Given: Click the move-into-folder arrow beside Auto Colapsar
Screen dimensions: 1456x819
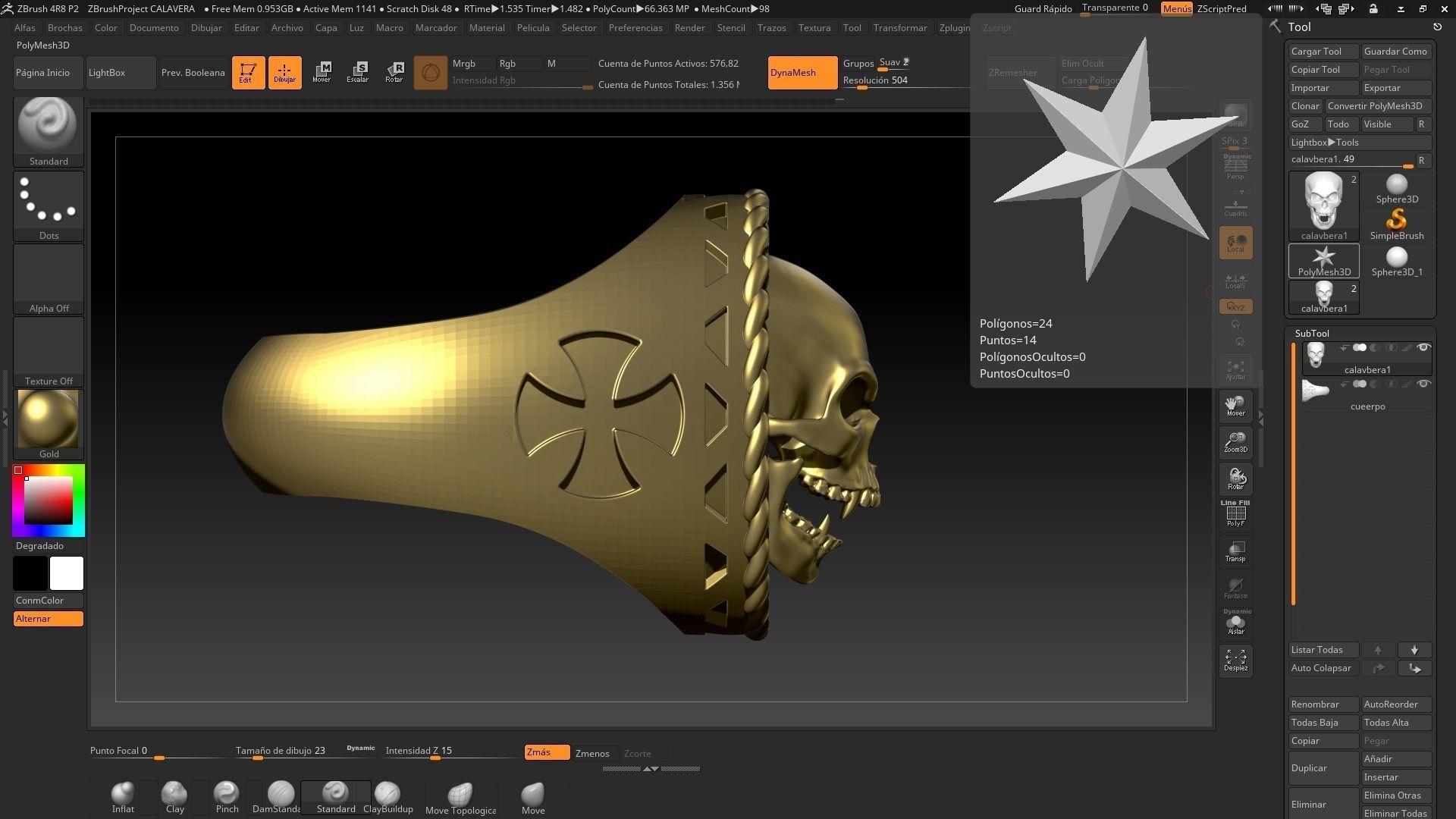Looking at the screenshot, I should (x=1414, y=668).
